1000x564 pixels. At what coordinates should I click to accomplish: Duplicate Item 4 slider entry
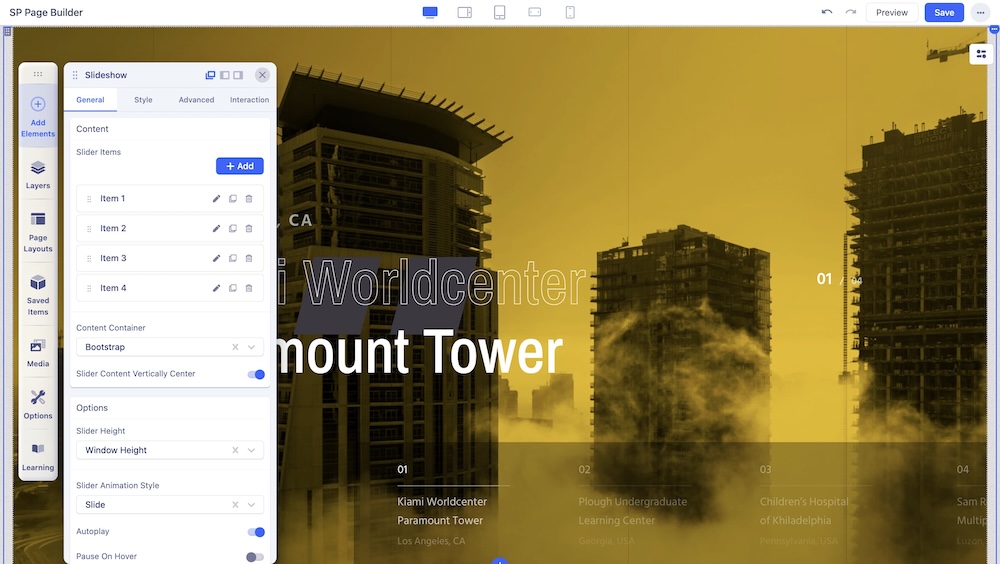[x=233, y=288]
